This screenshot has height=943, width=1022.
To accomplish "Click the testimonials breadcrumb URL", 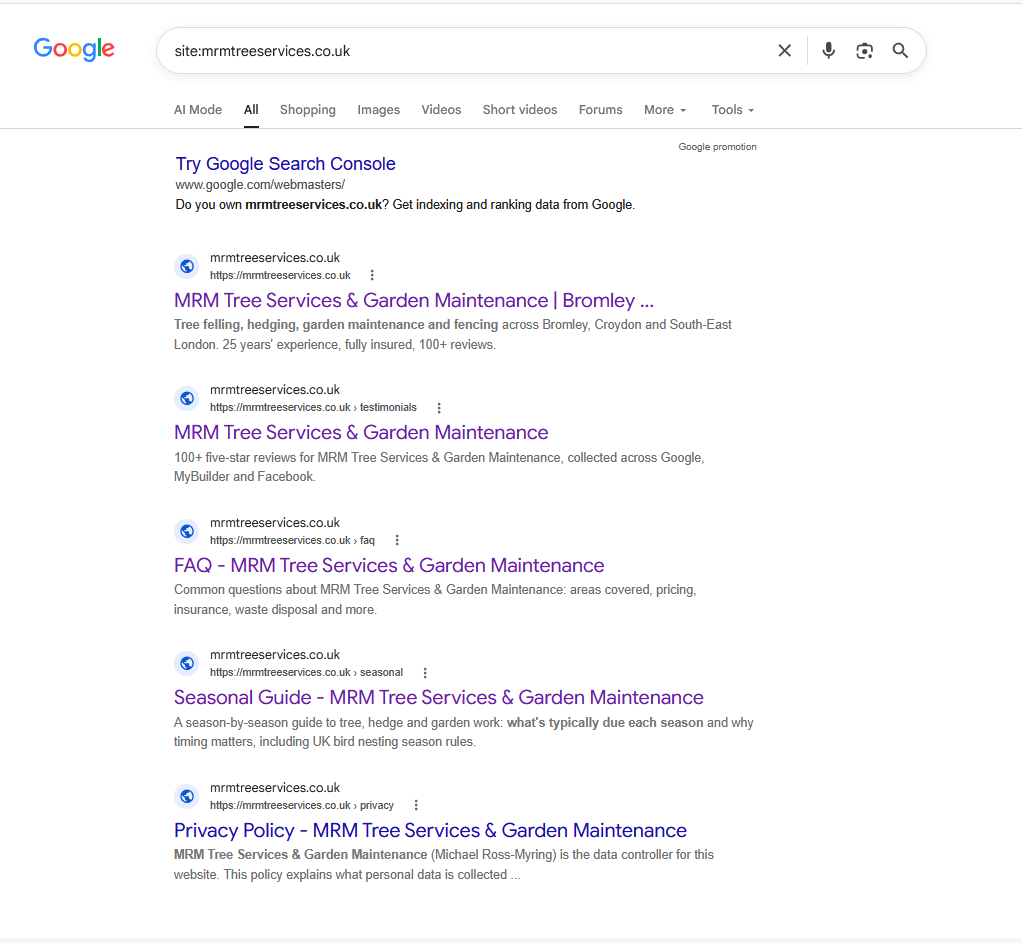I will [x=314, y=407].
